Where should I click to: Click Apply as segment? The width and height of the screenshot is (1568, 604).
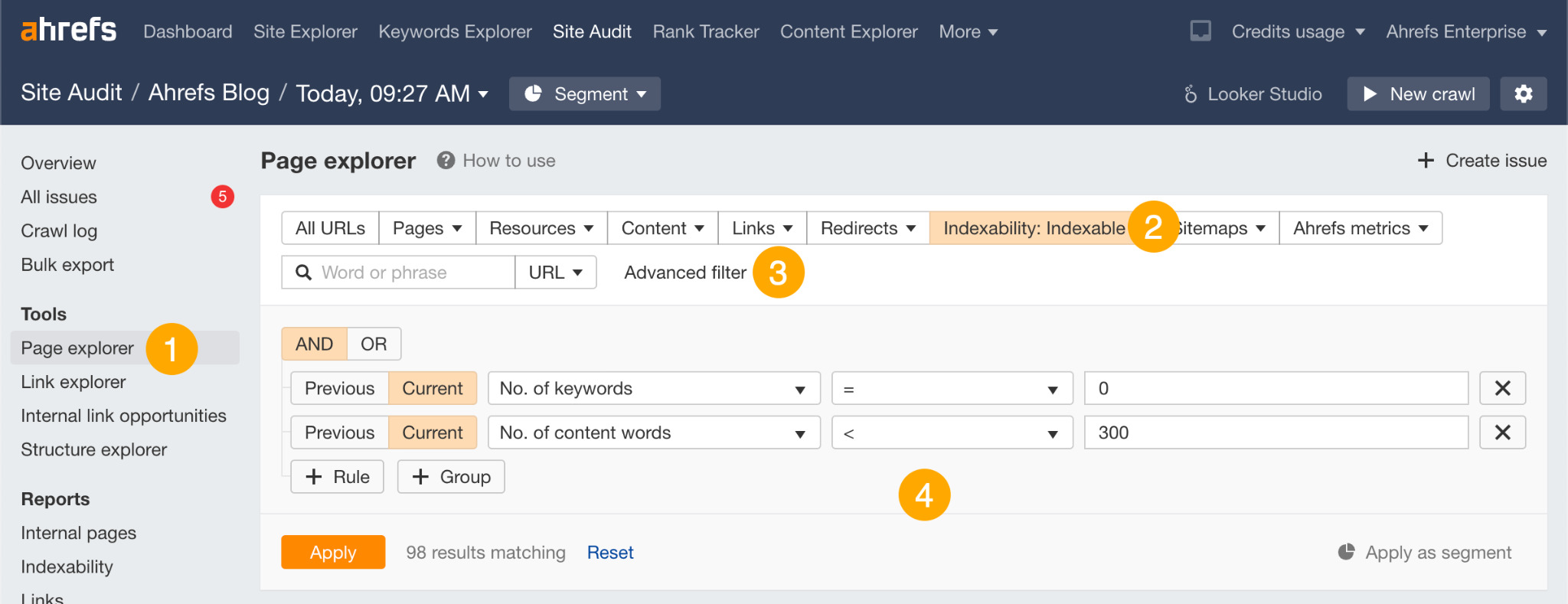1425,552
